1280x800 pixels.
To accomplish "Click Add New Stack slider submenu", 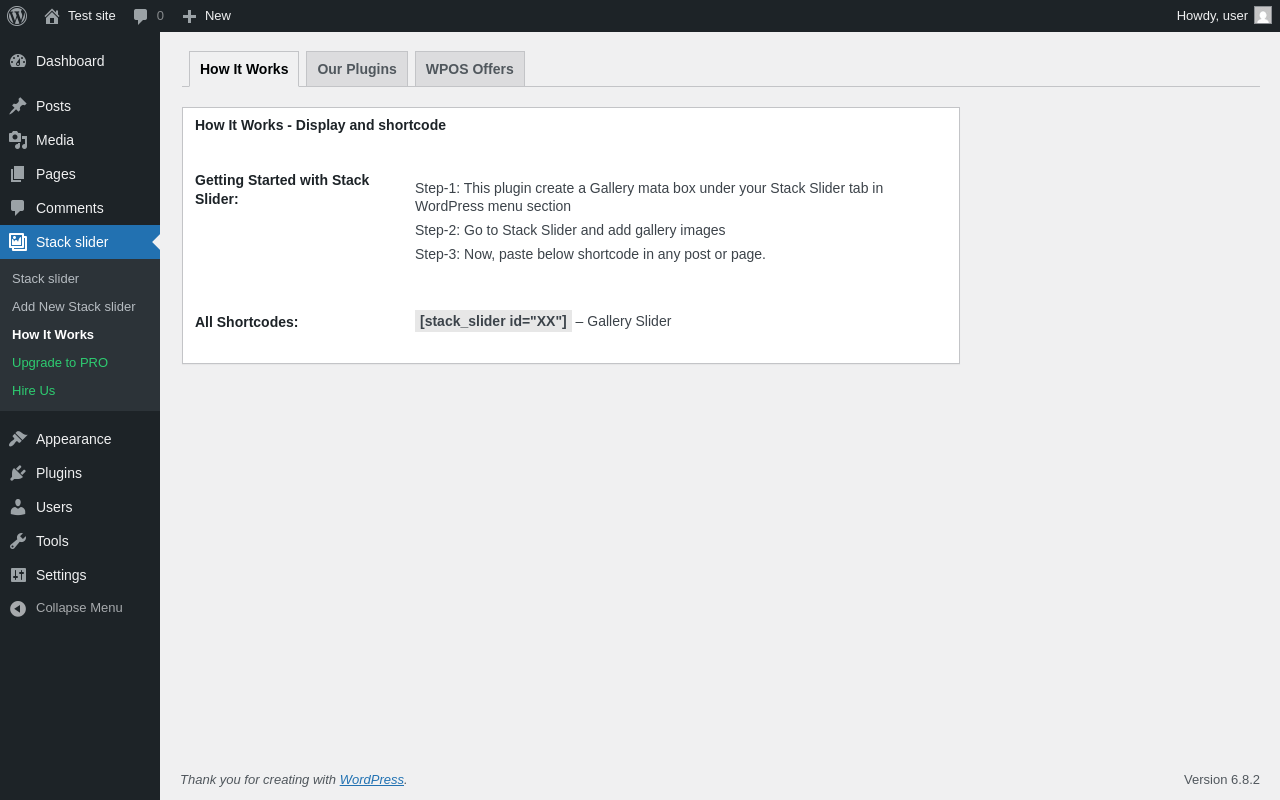I will pyautogui.click(x=74, y=307).
